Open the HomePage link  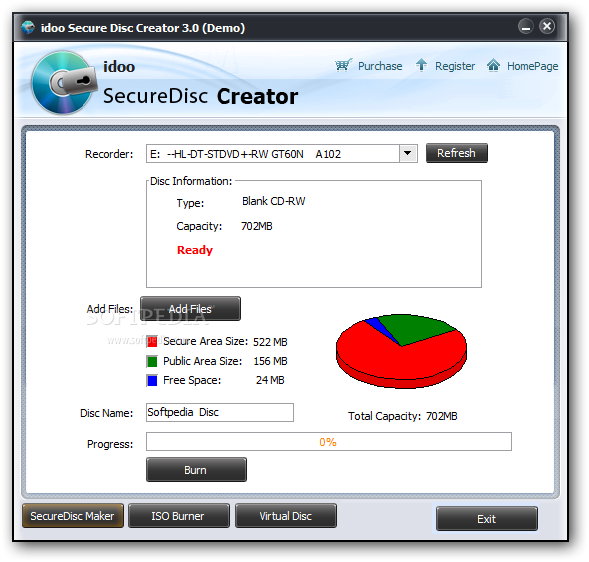pos(532,66)
